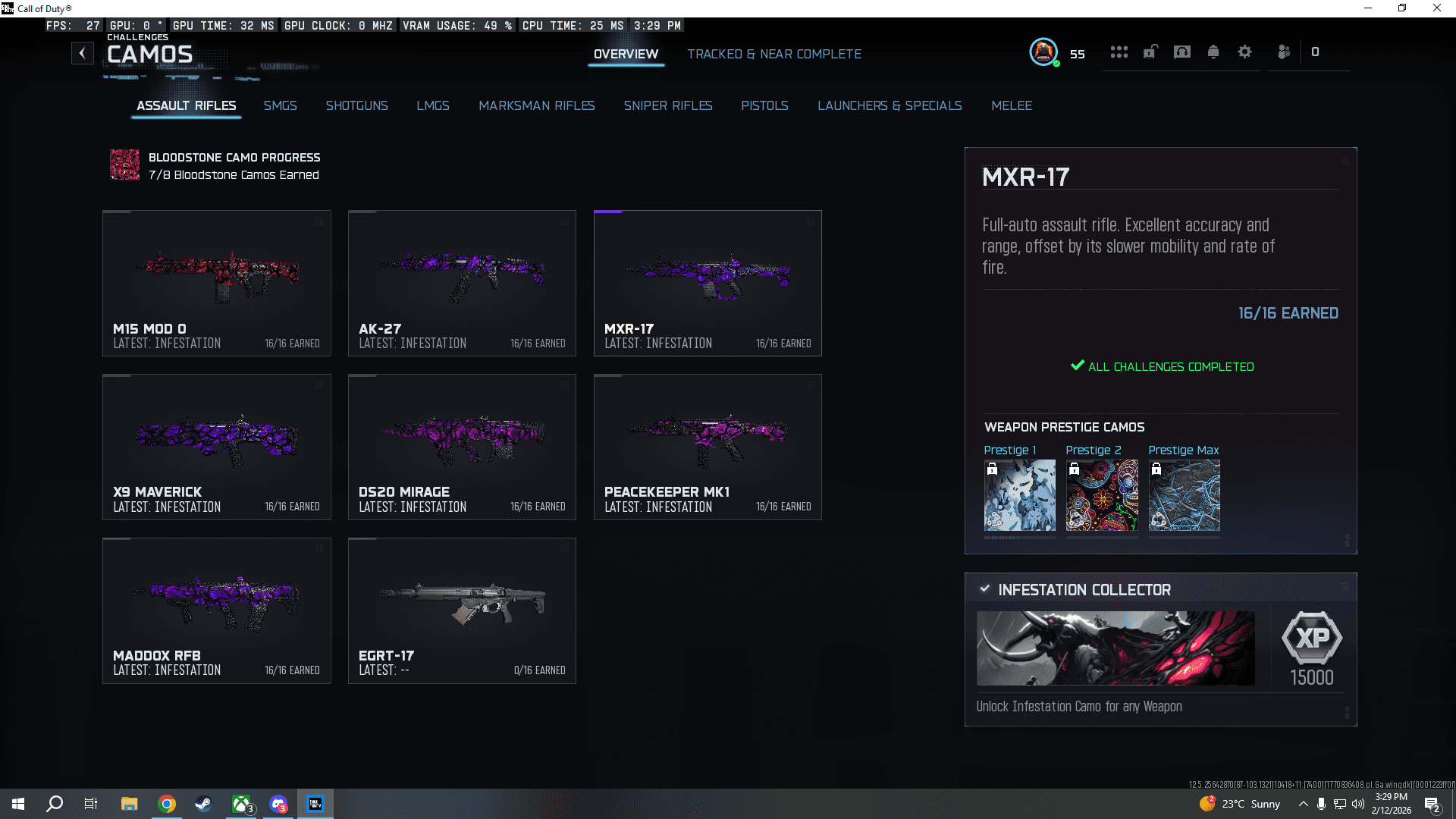Show hidden tray icons chevron
Screen dimensions: 1456x819
[x=1303, y=804]
